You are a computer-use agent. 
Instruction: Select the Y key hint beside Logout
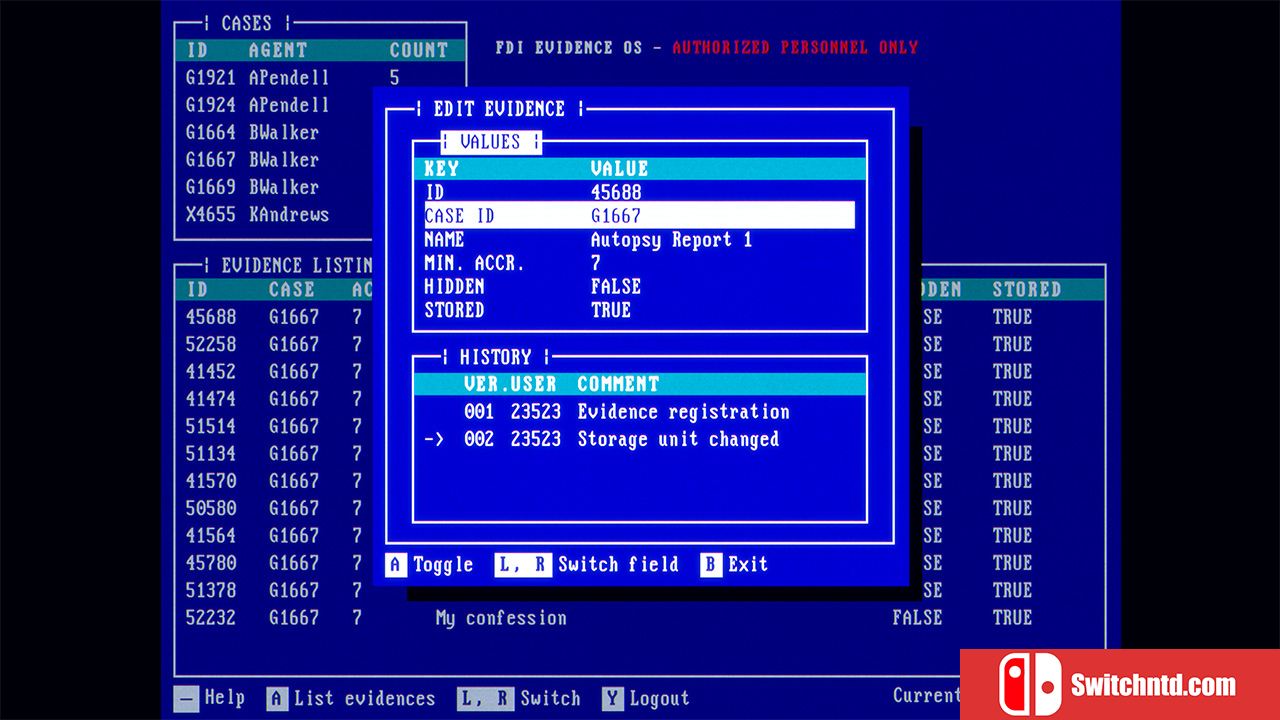pyautogui.click(x=612, y=699)
